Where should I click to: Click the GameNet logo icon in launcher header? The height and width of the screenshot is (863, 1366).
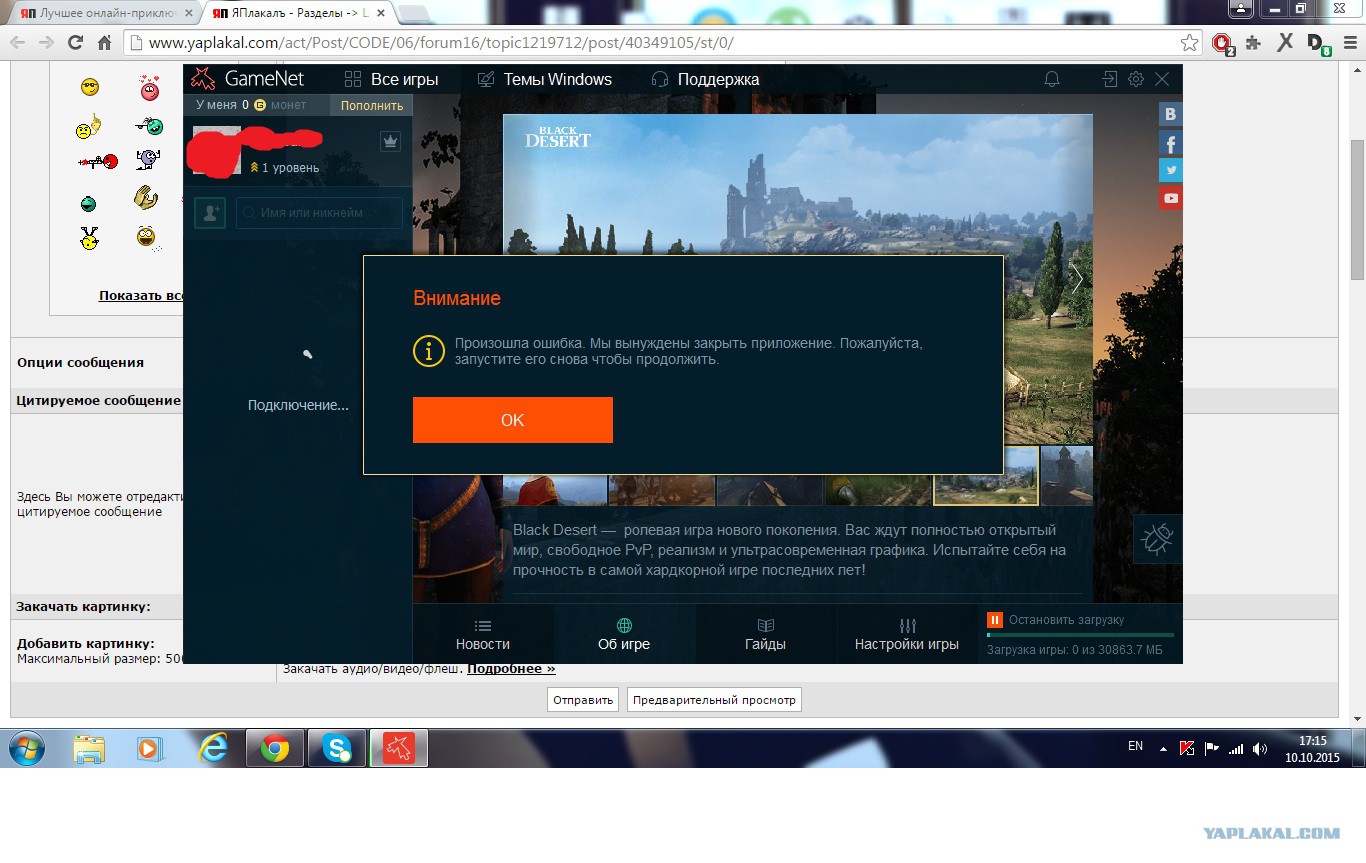click(x=203, y=79)
